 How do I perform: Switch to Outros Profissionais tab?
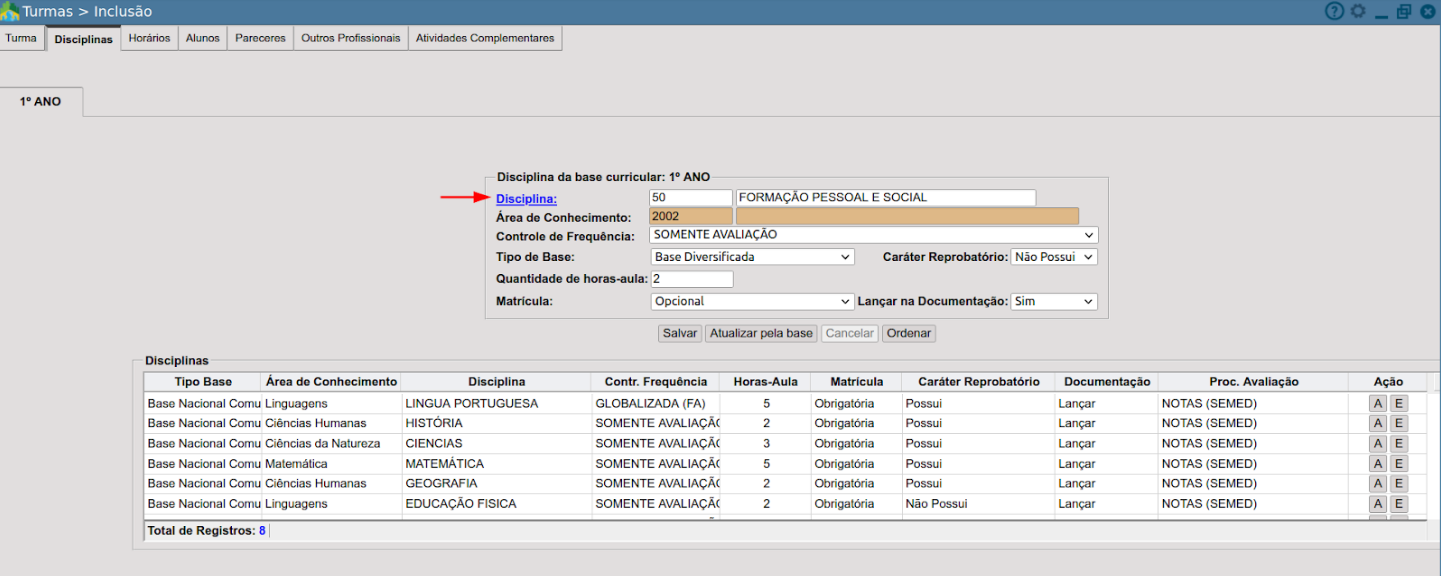(x=351, y=38)
